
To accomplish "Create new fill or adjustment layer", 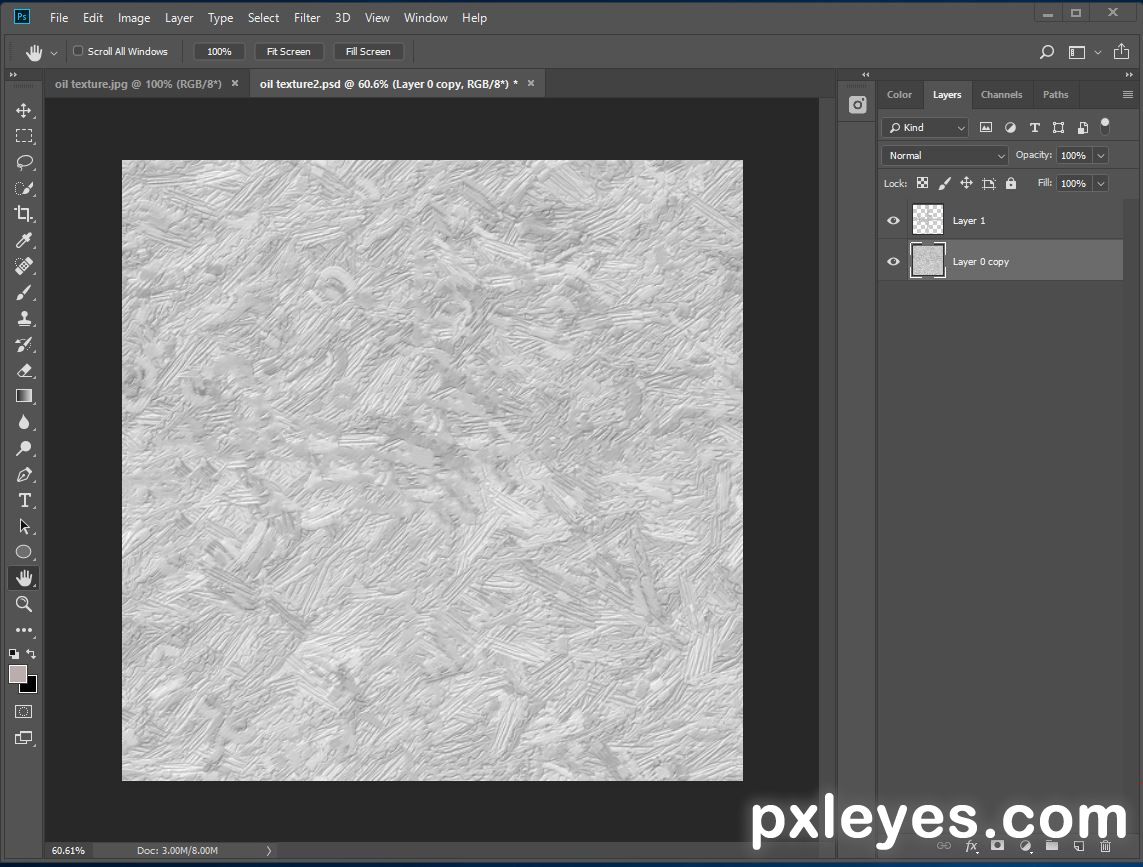I will 1025,846.
